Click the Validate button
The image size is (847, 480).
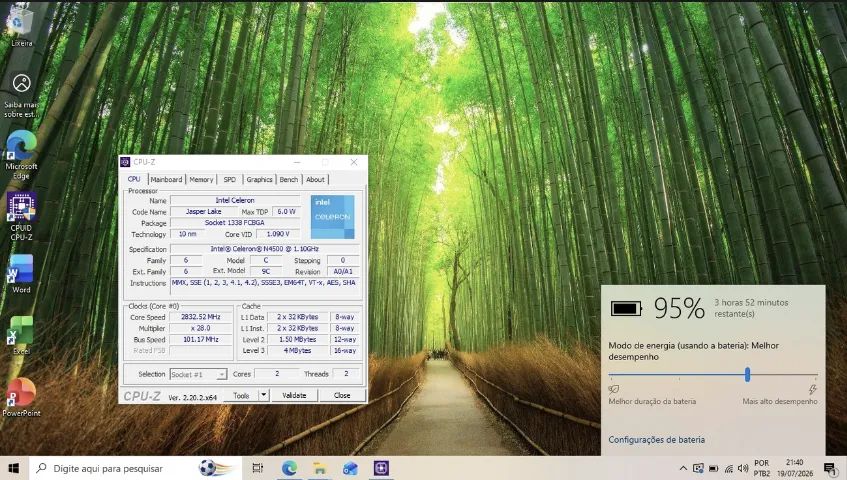click(294, 395)
